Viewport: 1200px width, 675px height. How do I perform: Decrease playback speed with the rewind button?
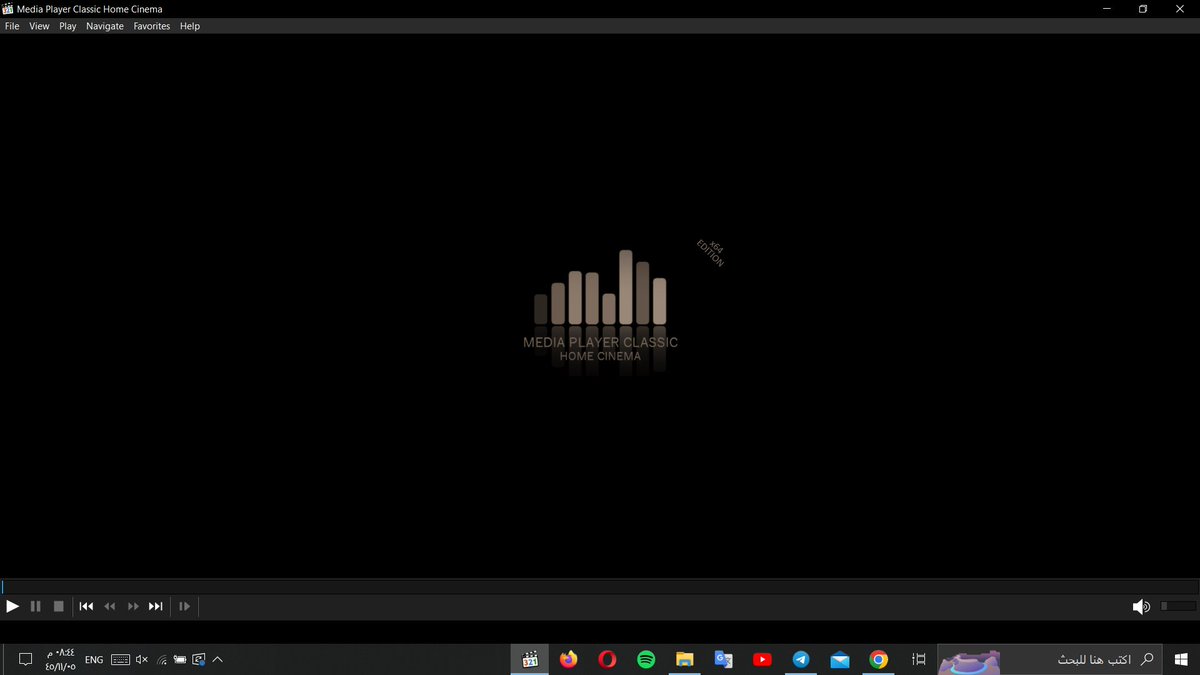(110, 606)
